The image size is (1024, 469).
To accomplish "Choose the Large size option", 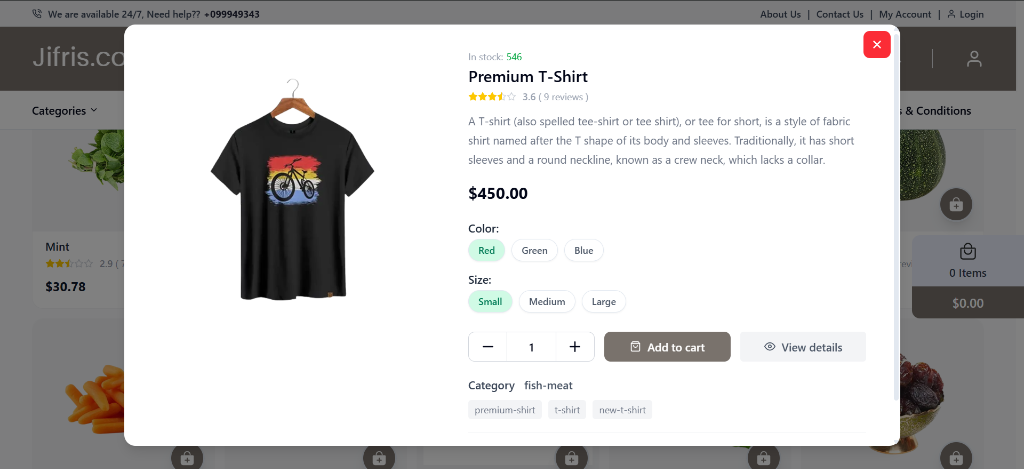I will click(603, 301).
